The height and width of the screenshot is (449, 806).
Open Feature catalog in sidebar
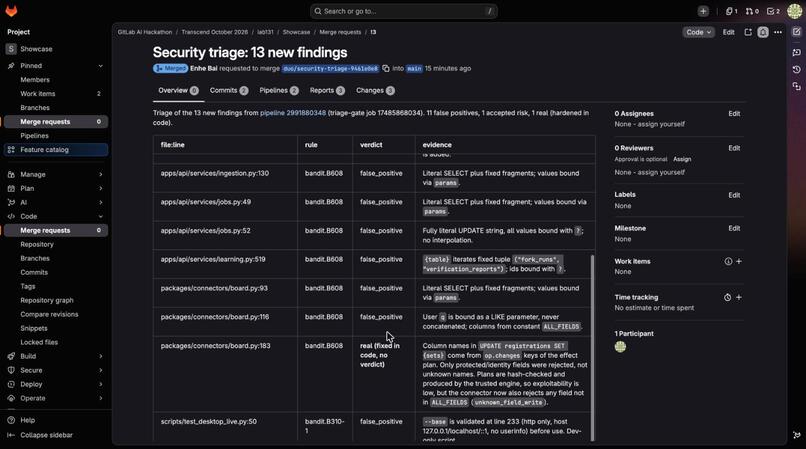click(x=56, y=150)
